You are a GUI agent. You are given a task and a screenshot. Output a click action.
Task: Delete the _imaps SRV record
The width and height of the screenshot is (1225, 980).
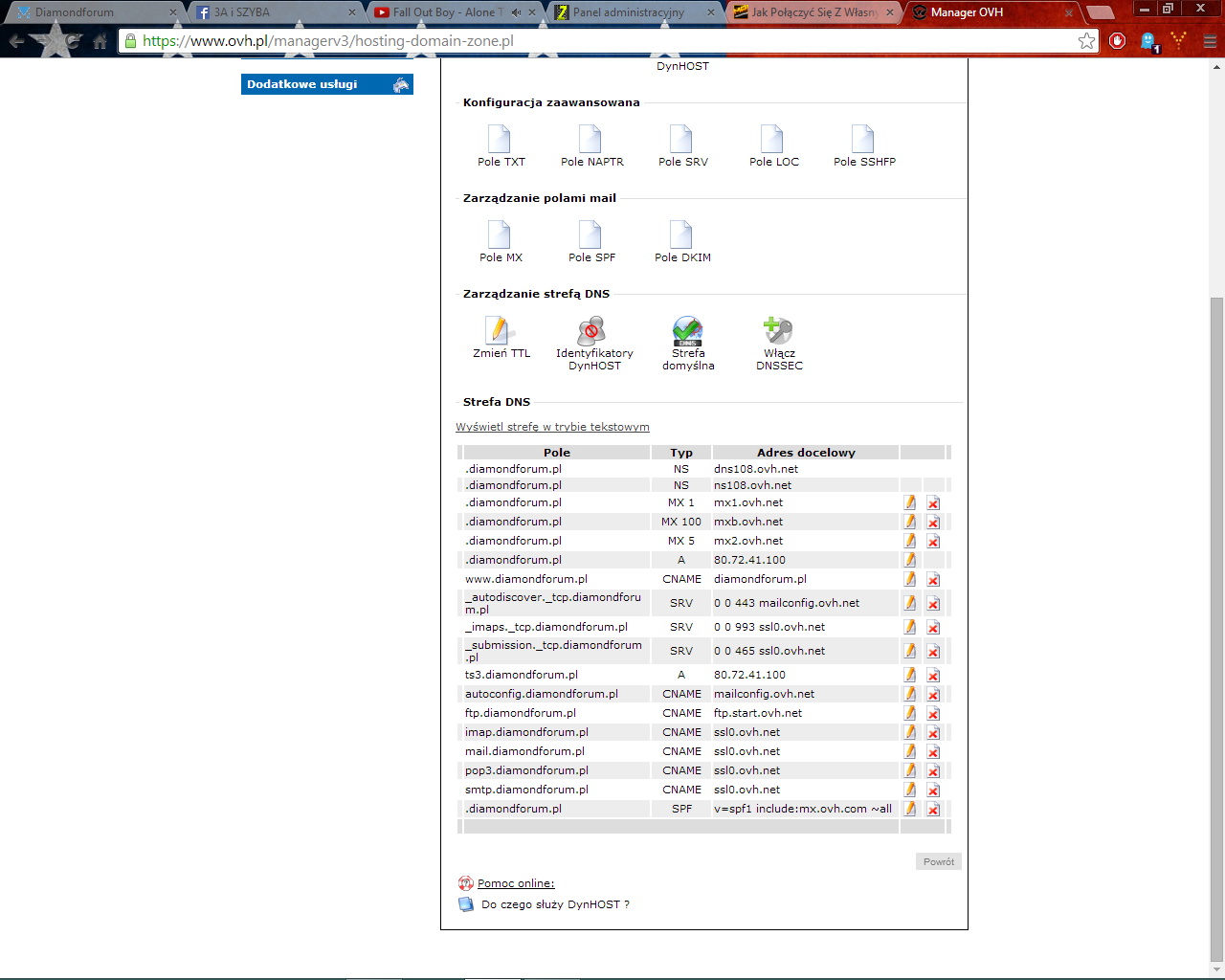[x=933, y=628]
